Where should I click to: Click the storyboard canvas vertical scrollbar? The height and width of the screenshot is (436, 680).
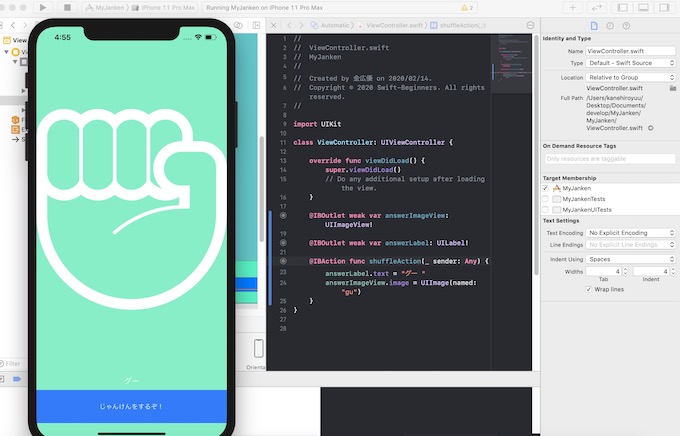262,189
